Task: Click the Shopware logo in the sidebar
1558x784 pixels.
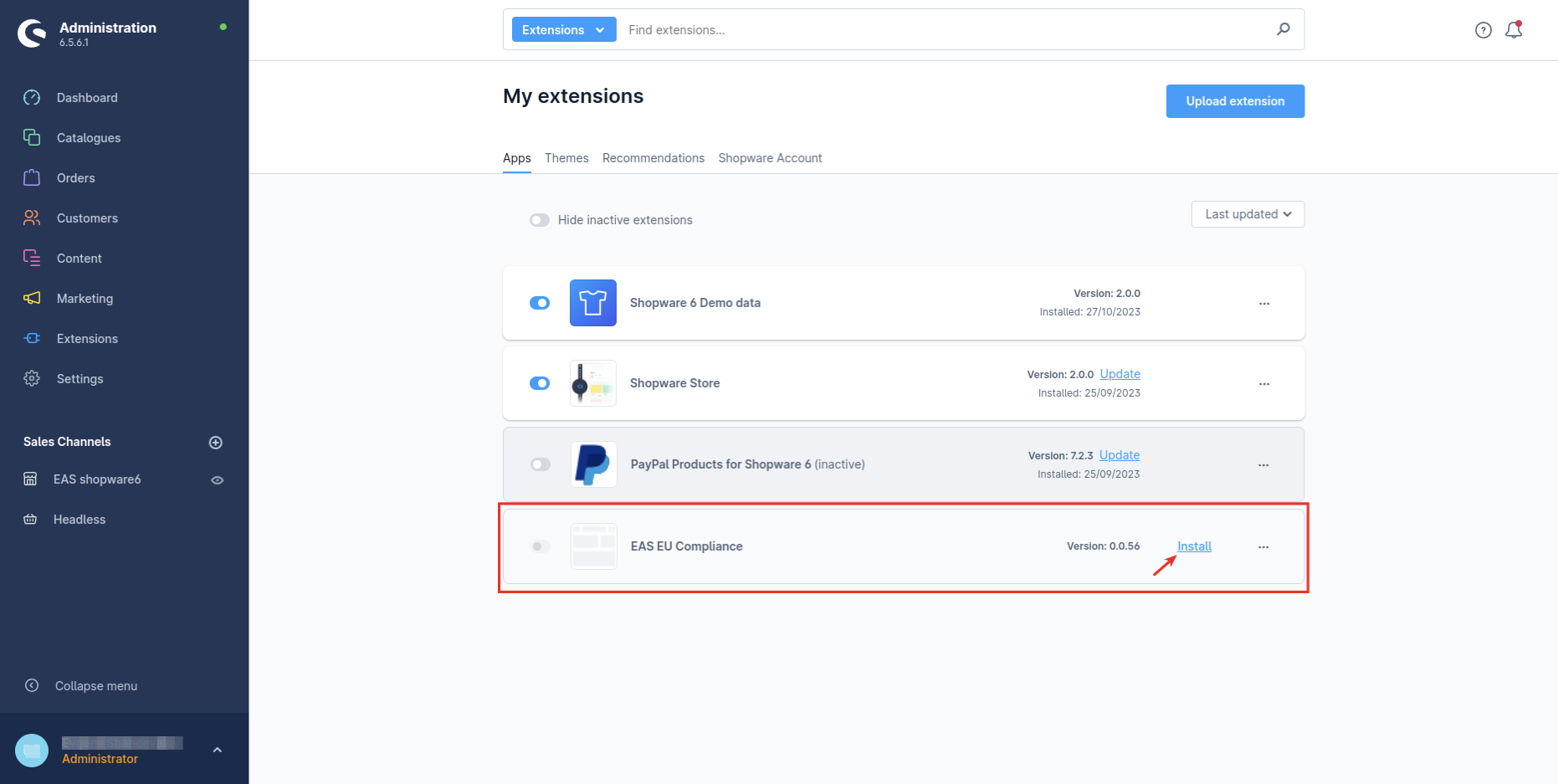Action: point(32,33)
